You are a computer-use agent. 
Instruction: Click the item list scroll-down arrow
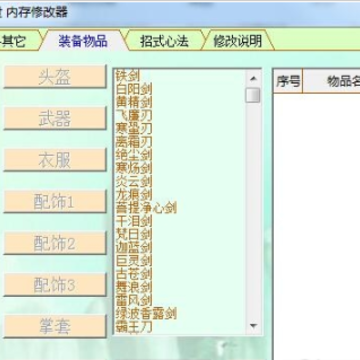tap(253, 325)
